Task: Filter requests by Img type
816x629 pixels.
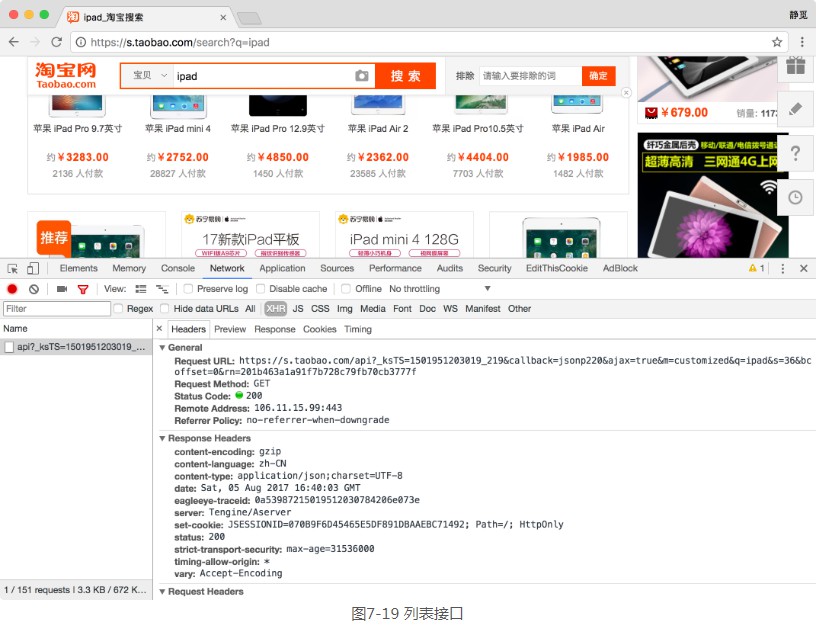Action: 345,309
